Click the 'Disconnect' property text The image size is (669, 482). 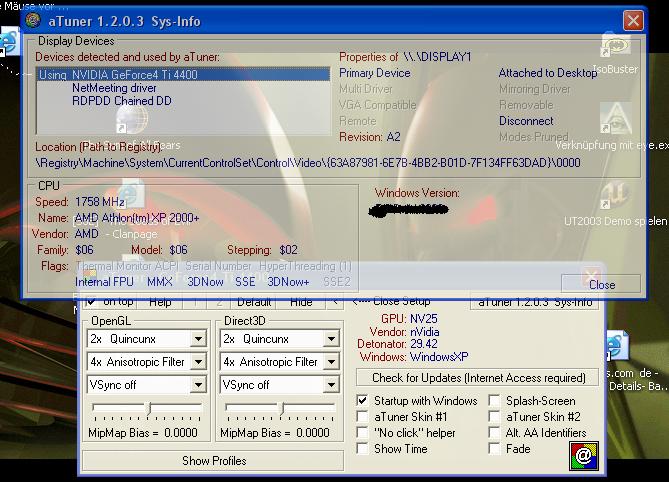pyautogui.click(x=526, y=121)
